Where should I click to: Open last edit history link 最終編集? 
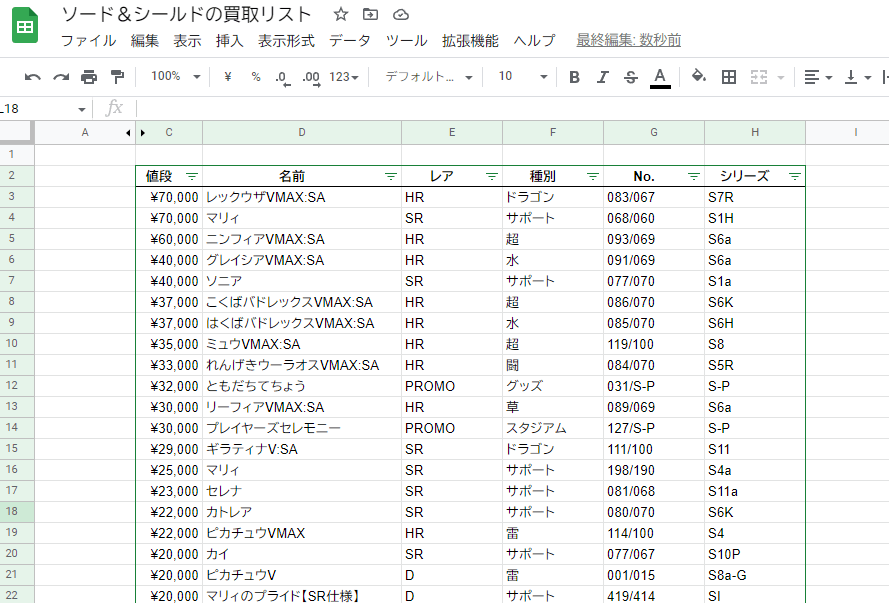[628, 40]
